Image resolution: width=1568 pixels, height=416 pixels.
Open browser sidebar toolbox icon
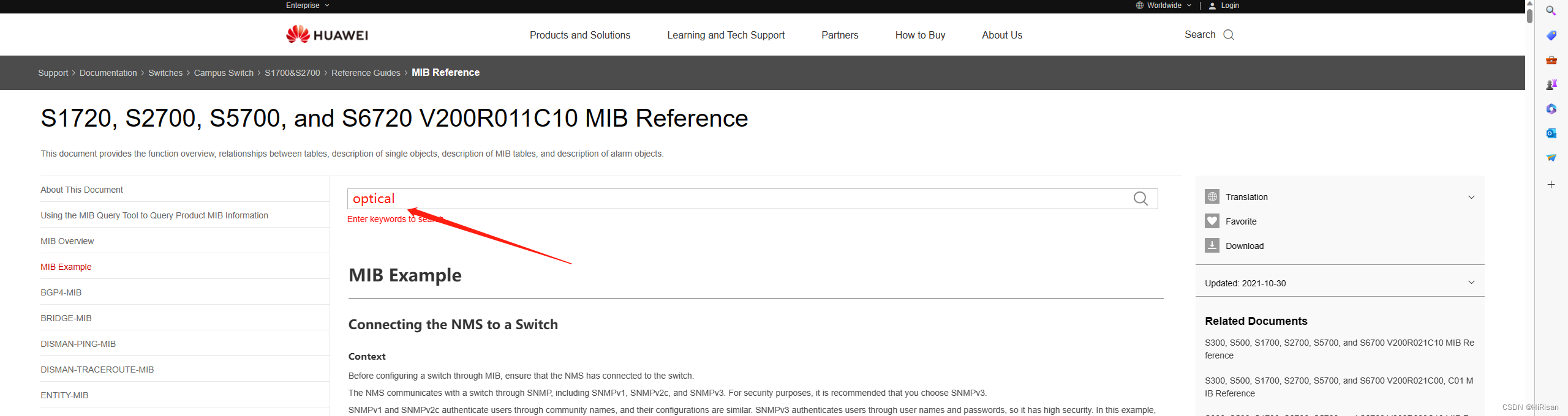pyautogui.click(x=1551, y=60)
